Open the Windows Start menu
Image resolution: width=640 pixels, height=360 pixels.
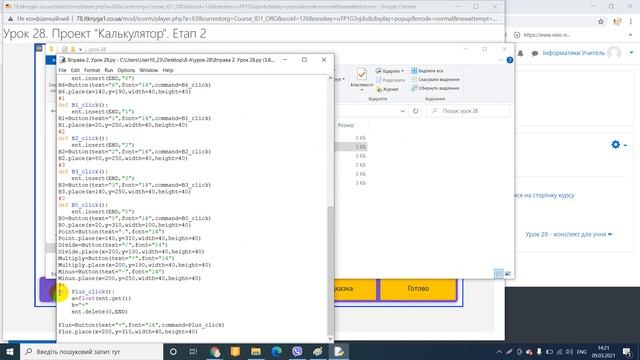[10, 351]
